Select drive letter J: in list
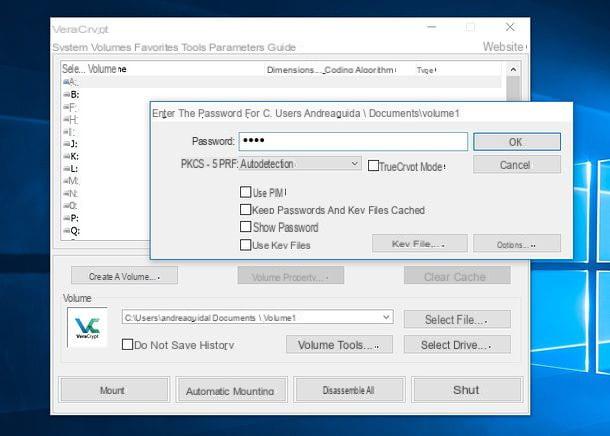Screen dimensions: 610x436 click(70, 144)
